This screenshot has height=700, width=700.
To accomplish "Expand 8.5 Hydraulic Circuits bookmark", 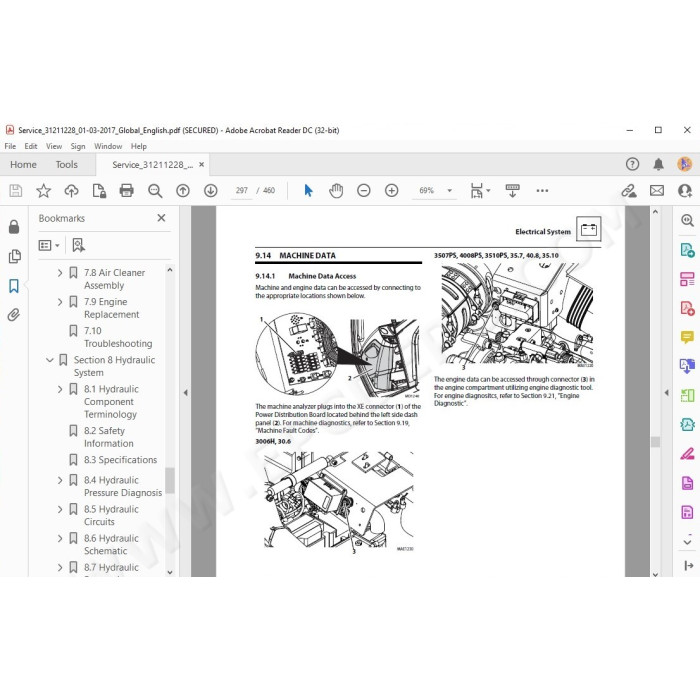I will point(60,509).
